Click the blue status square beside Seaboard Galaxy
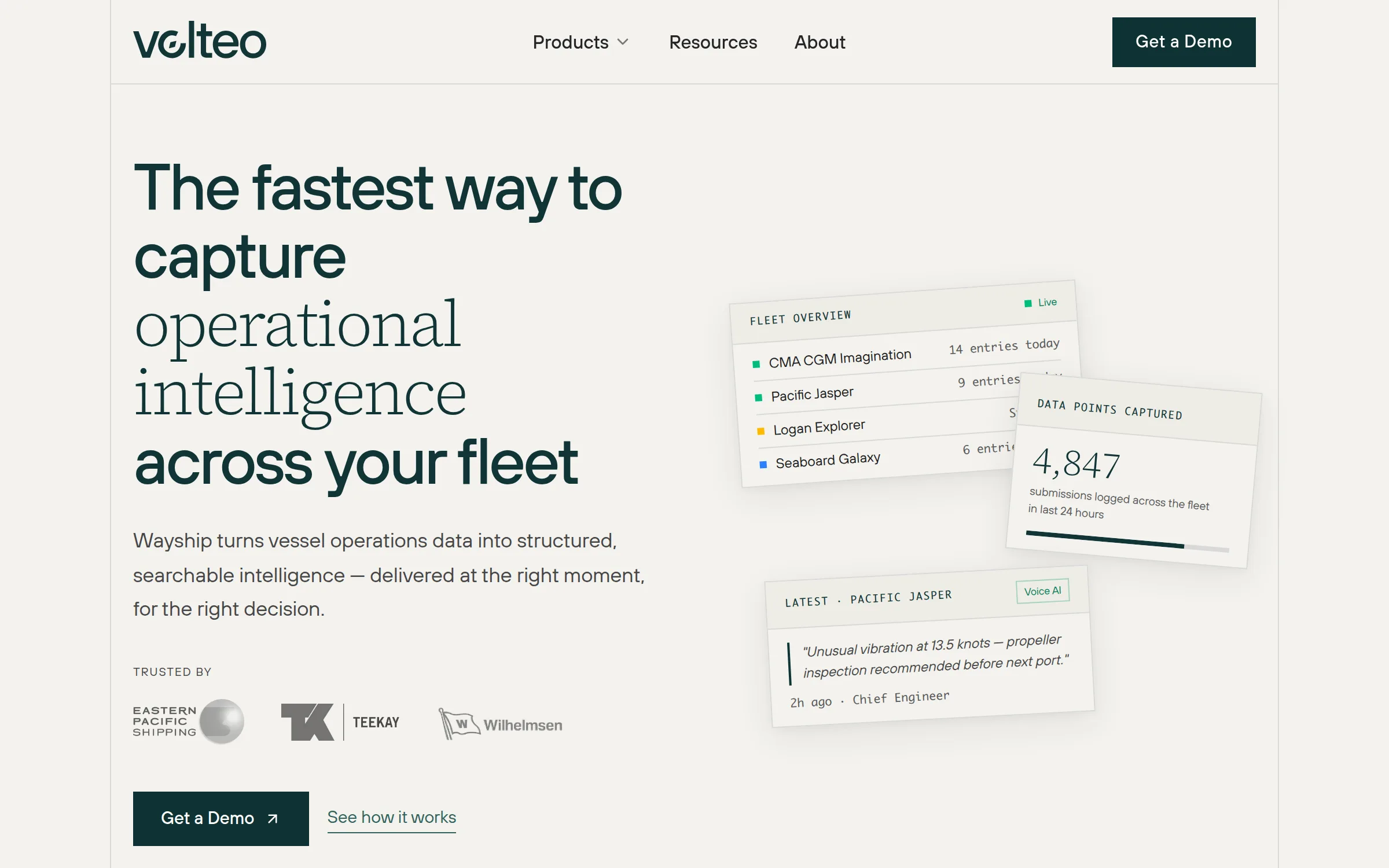This screenshot has height=868, width=1389. (x=763, y=464)
